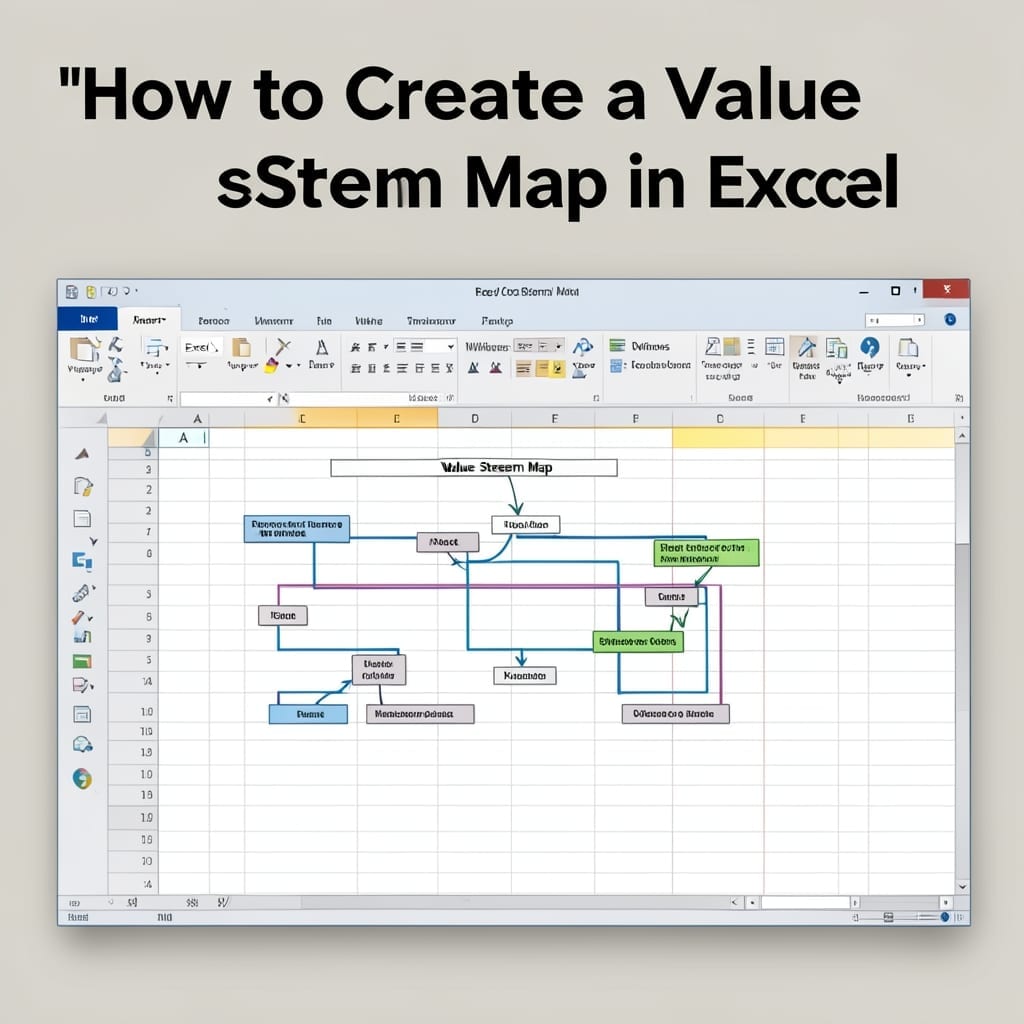
Task: Click the small blue grid icon in ribbon
Action: [x=616, y=366]
